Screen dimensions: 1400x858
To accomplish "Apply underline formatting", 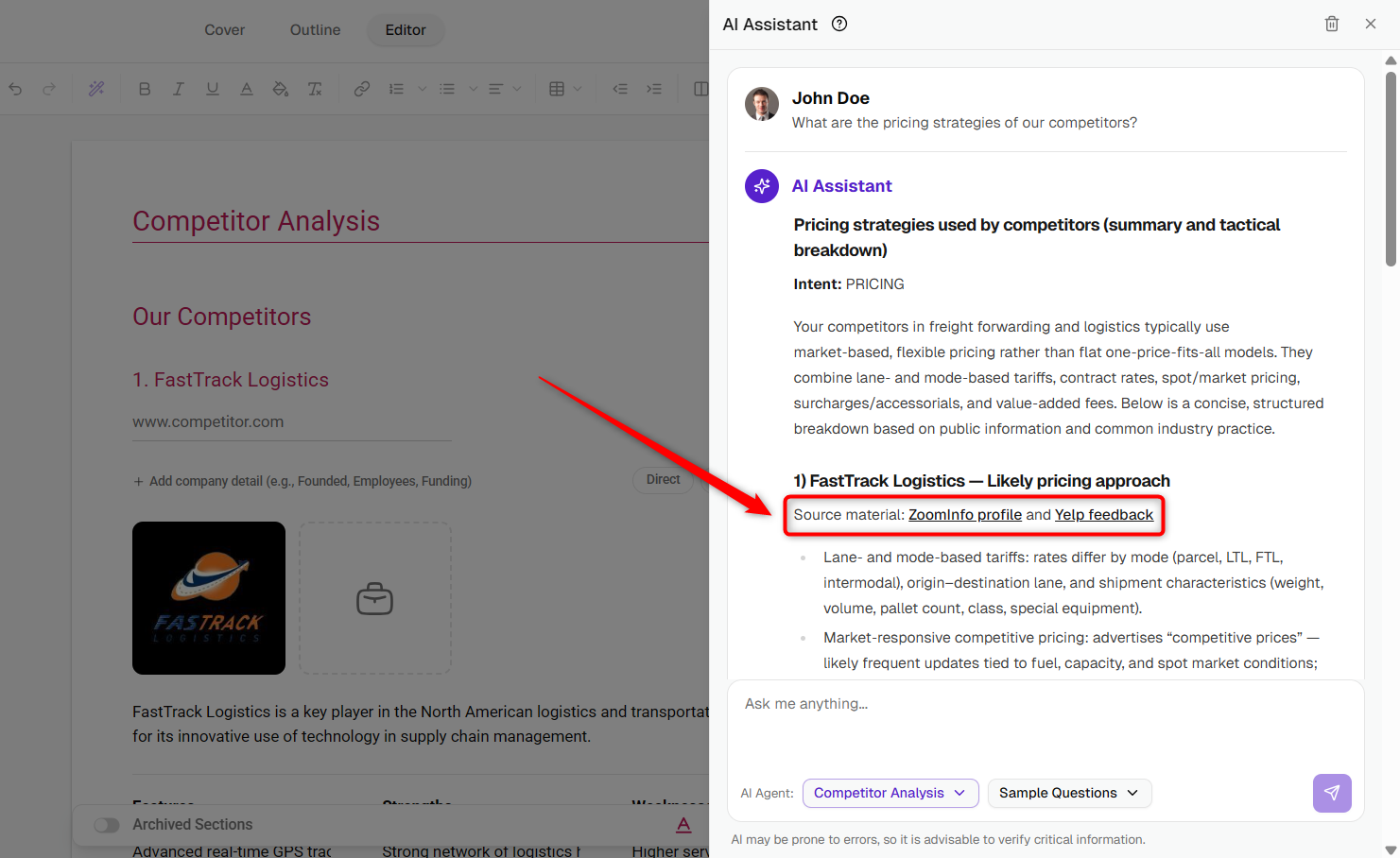I will coord(213,89).
